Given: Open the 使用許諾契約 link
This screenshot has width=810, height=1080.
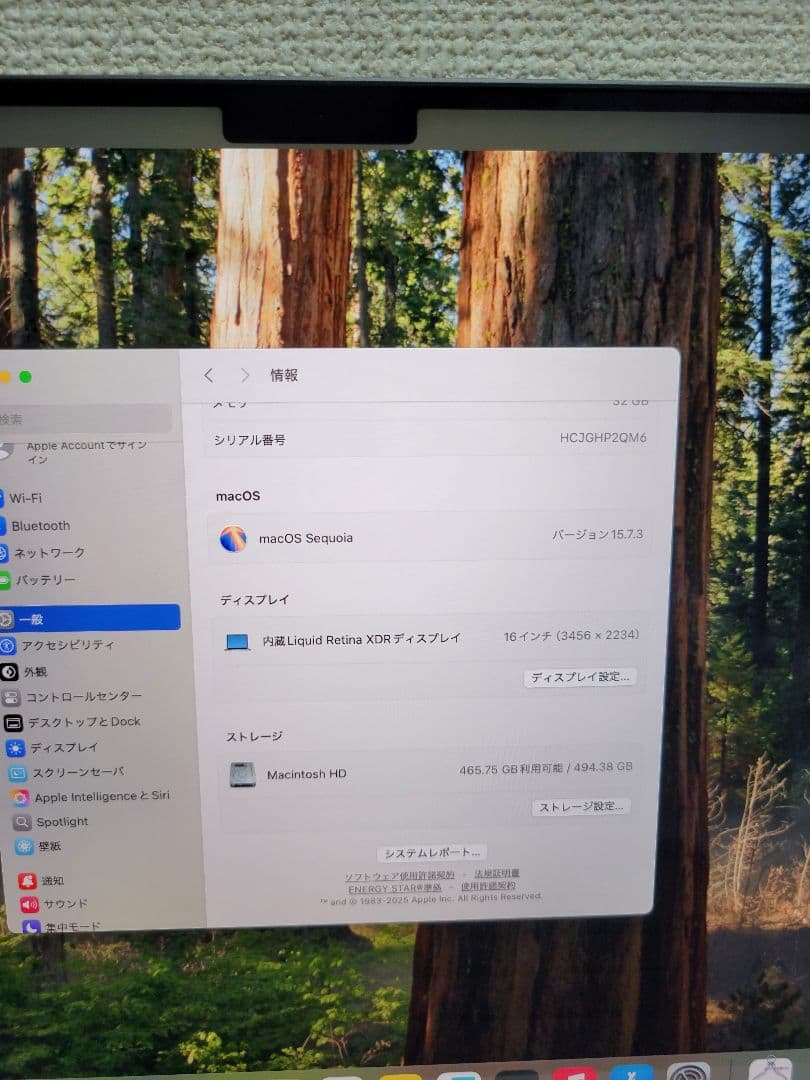Looking at the screenshot, I should pyautogui.click(x=488, y=886).
